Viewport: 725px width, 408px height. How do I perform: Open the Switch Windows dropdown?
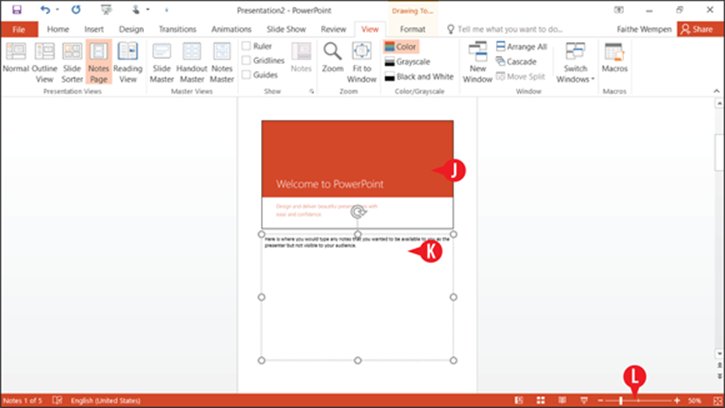tap(575, 62)
